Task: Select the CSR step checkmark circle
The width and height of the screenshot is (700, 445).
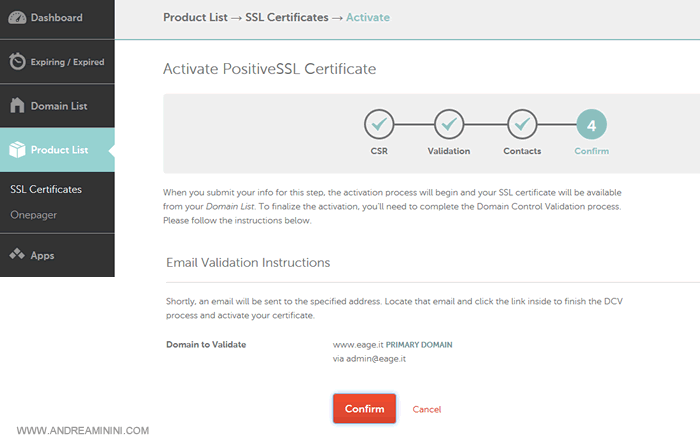Action: [379, 125]
